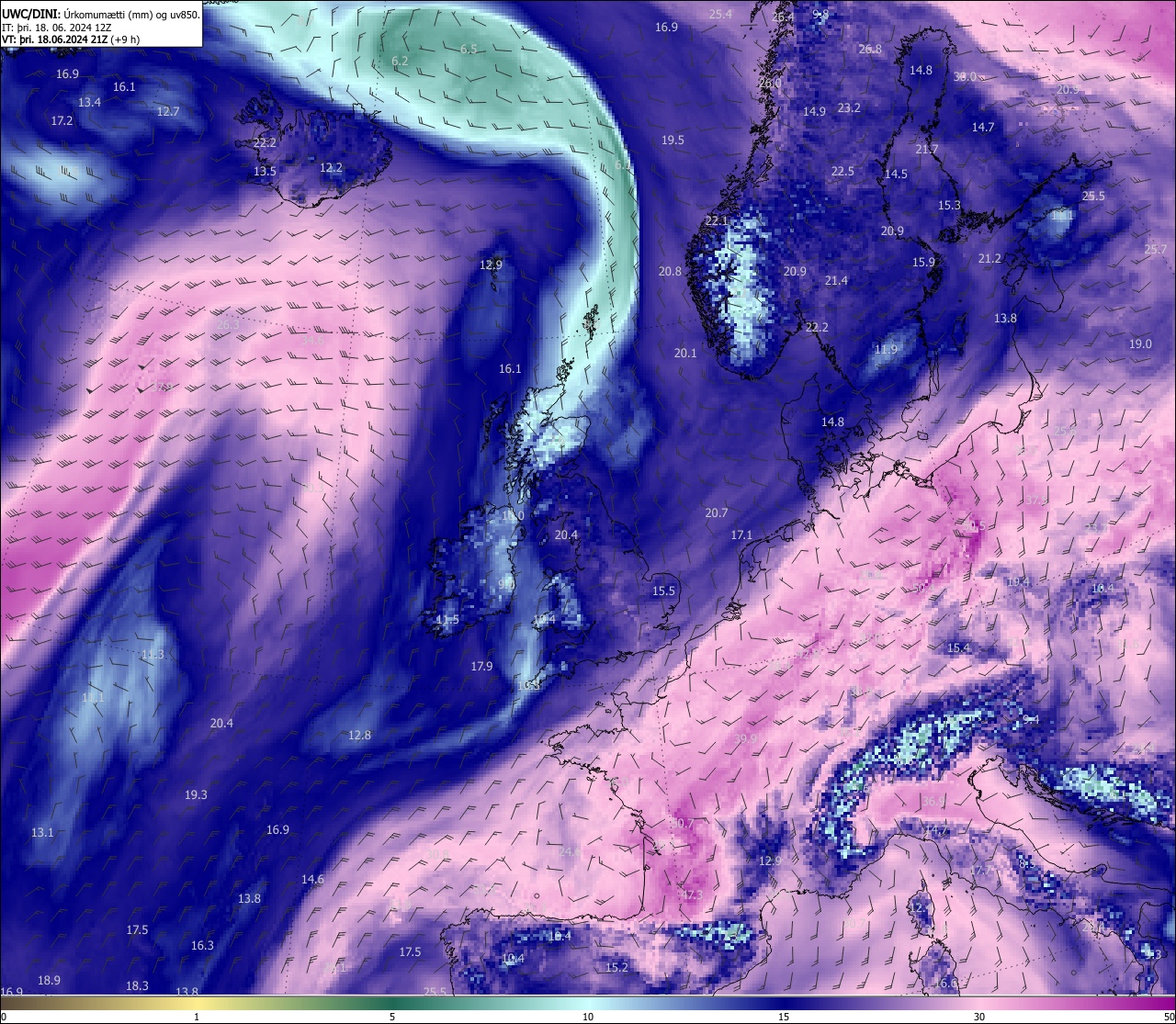Click the 20.1 value label
The height and width of the screenshot is (1024, 1176).
pyautogui.click(x=685, y=354)
